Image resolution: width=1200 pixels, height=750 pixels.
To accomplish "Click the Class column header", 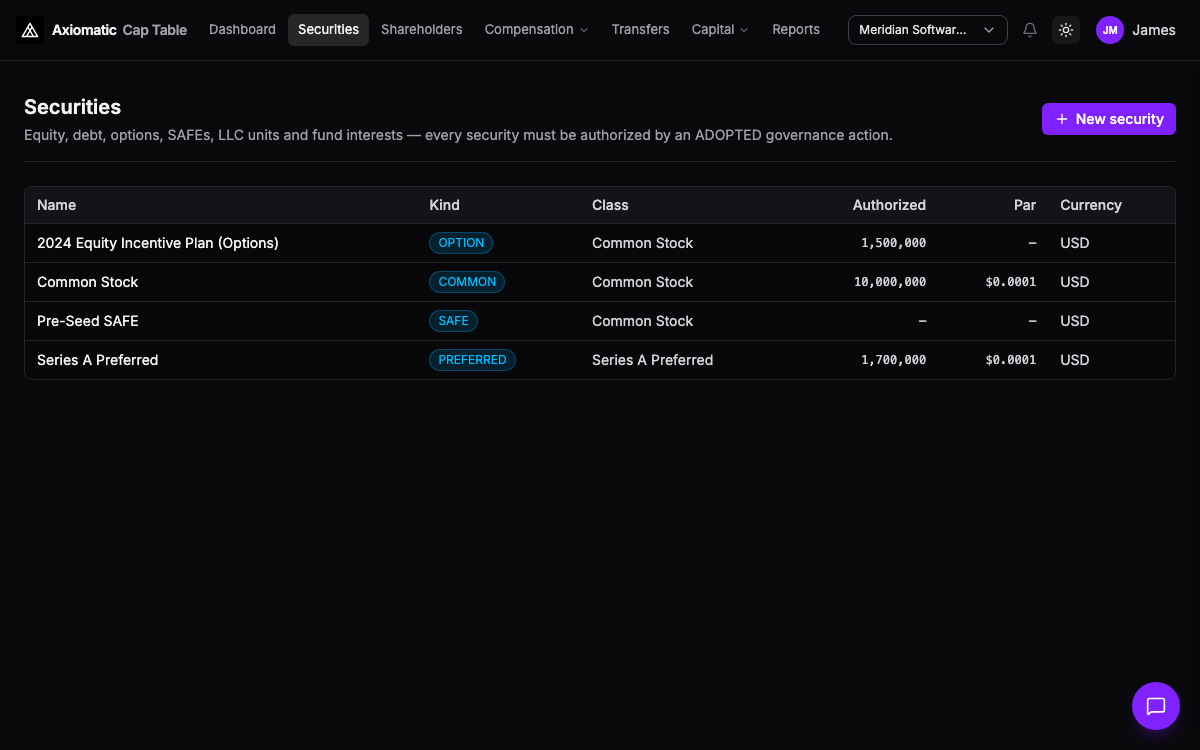I will [x=610, y=205].
